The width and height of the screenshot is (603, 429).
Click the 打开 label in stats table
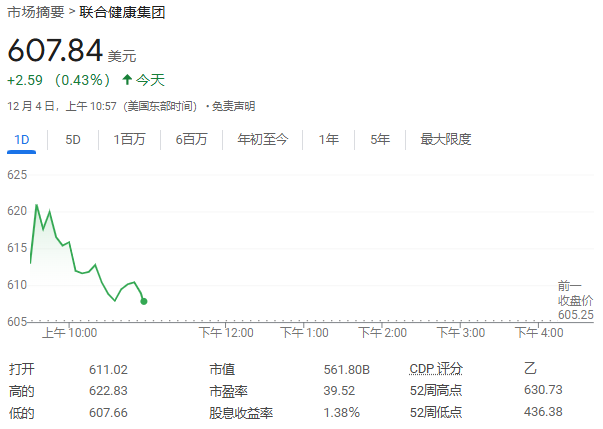pyautogui.click(x=22, y=370)
